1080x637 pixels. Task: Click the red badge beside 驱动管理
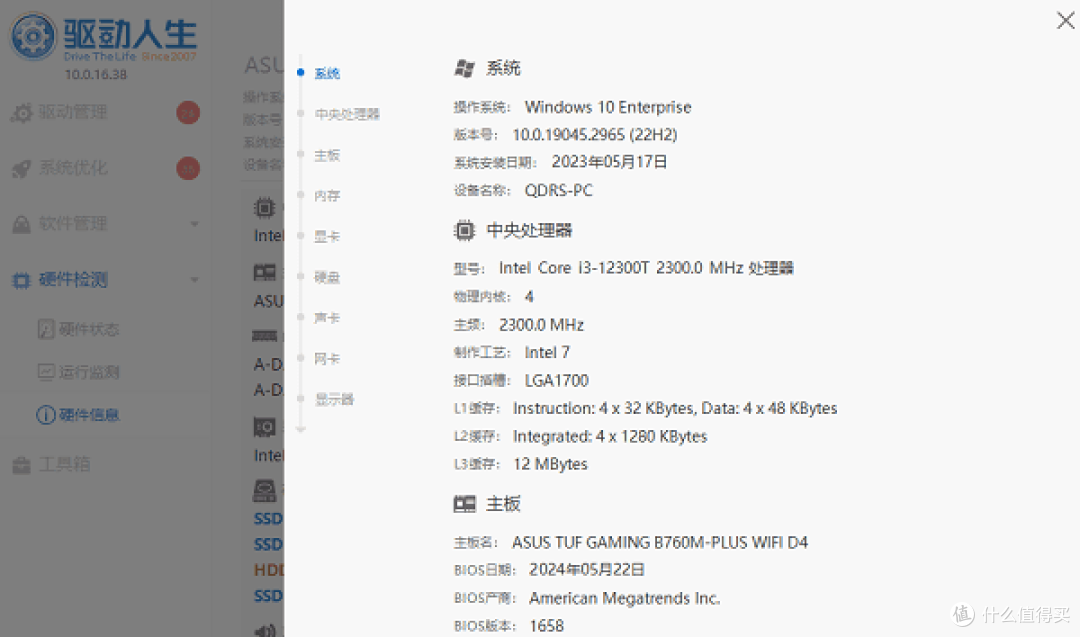tap(188, 112)
